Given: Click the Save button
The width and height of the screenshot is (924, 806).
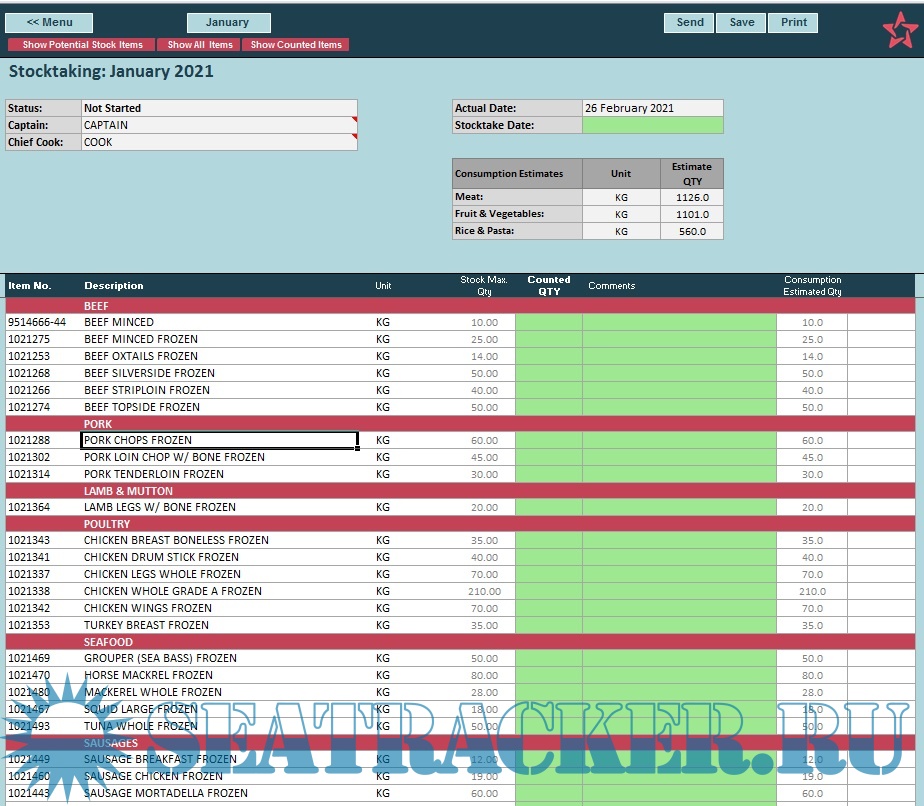Looking at the screenshot, I should pos(742,23).
